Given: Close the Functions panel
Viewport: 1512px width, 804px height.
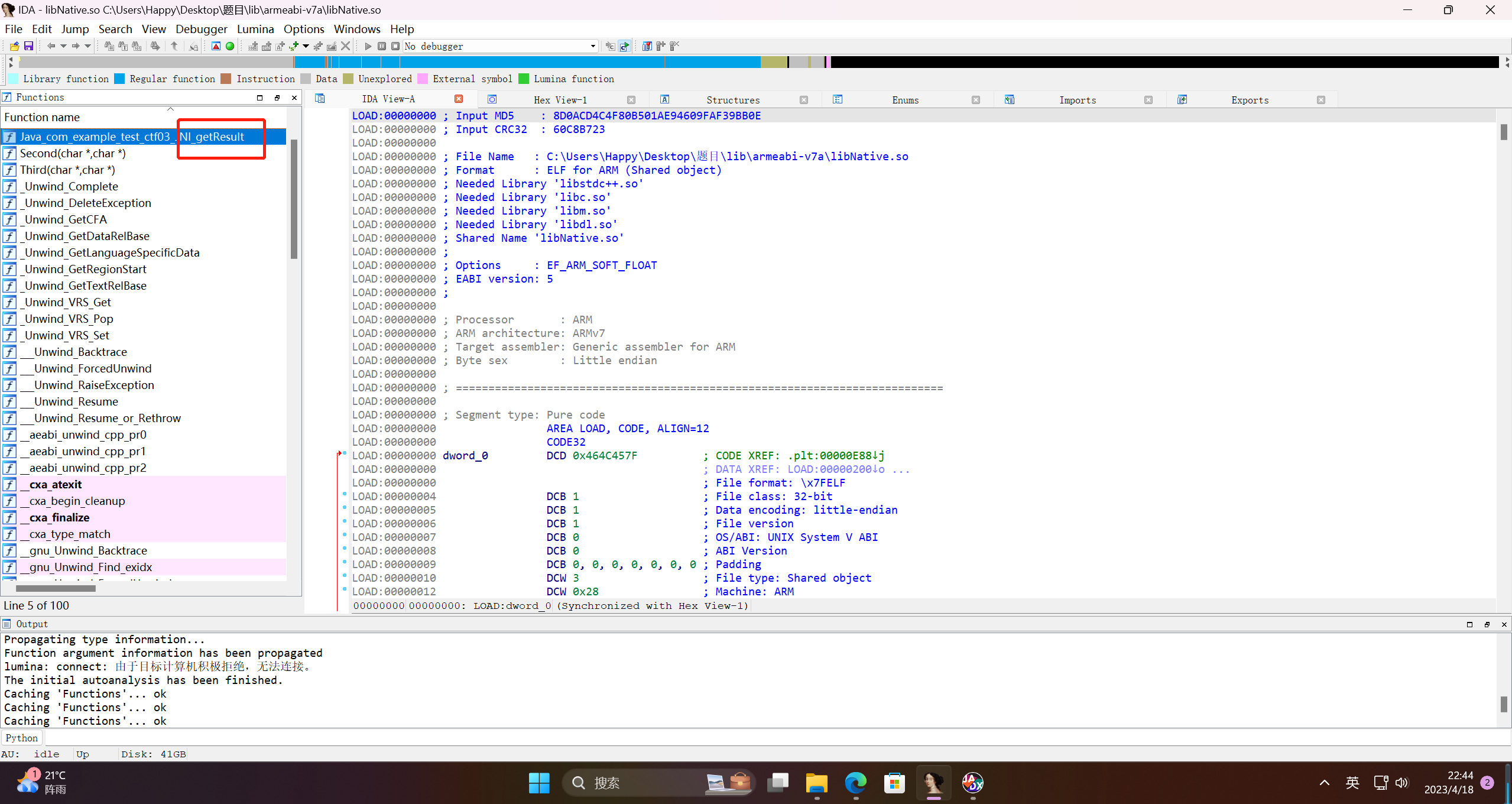Looking at the screenshot, I should coord(294,98).
